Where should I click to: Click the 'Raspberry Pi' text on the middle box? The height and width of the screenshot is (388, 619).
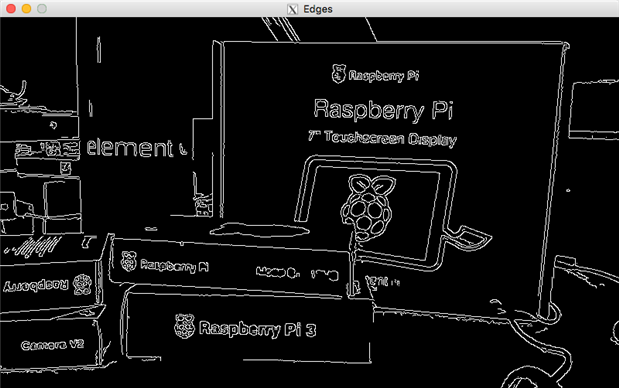point(174,266)
